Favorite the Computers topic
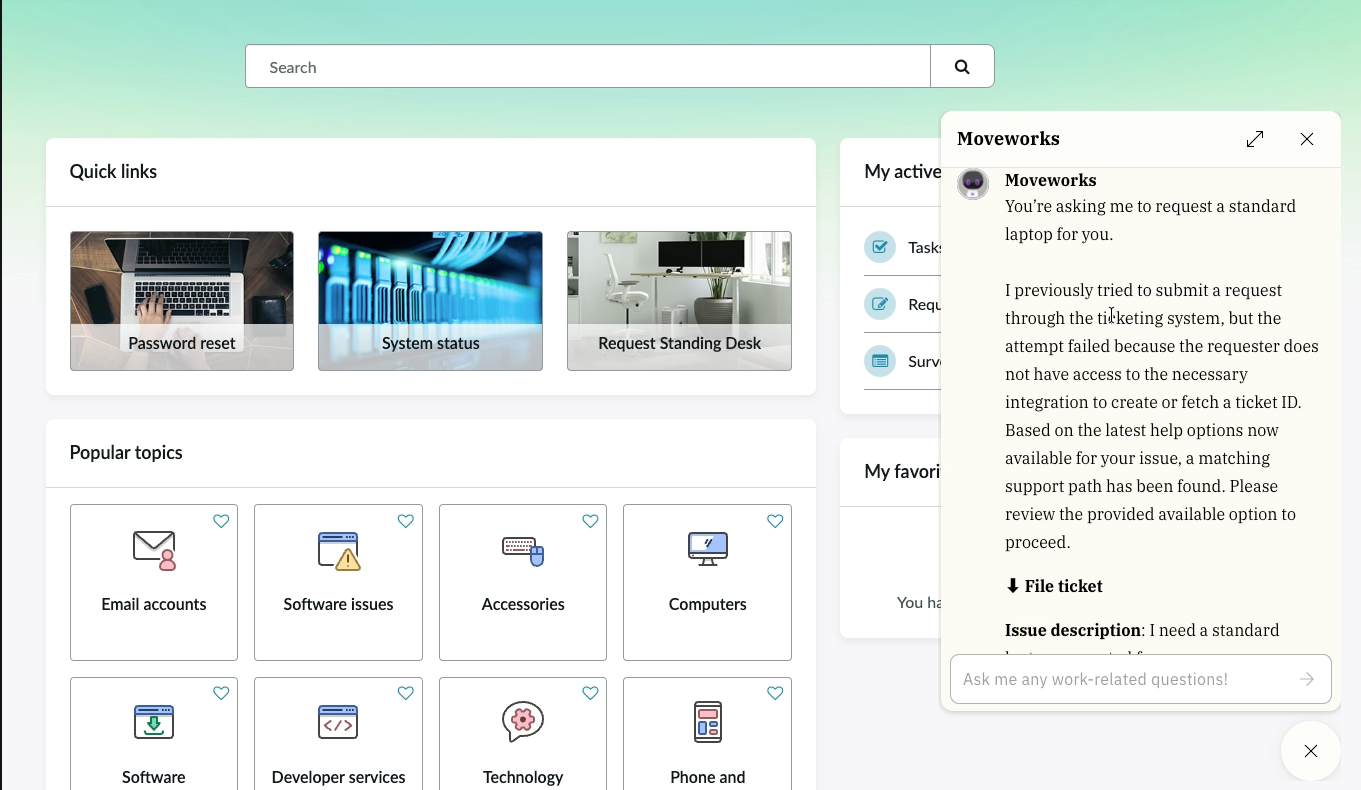This screenshot has width=1361, height=790. 775,521
